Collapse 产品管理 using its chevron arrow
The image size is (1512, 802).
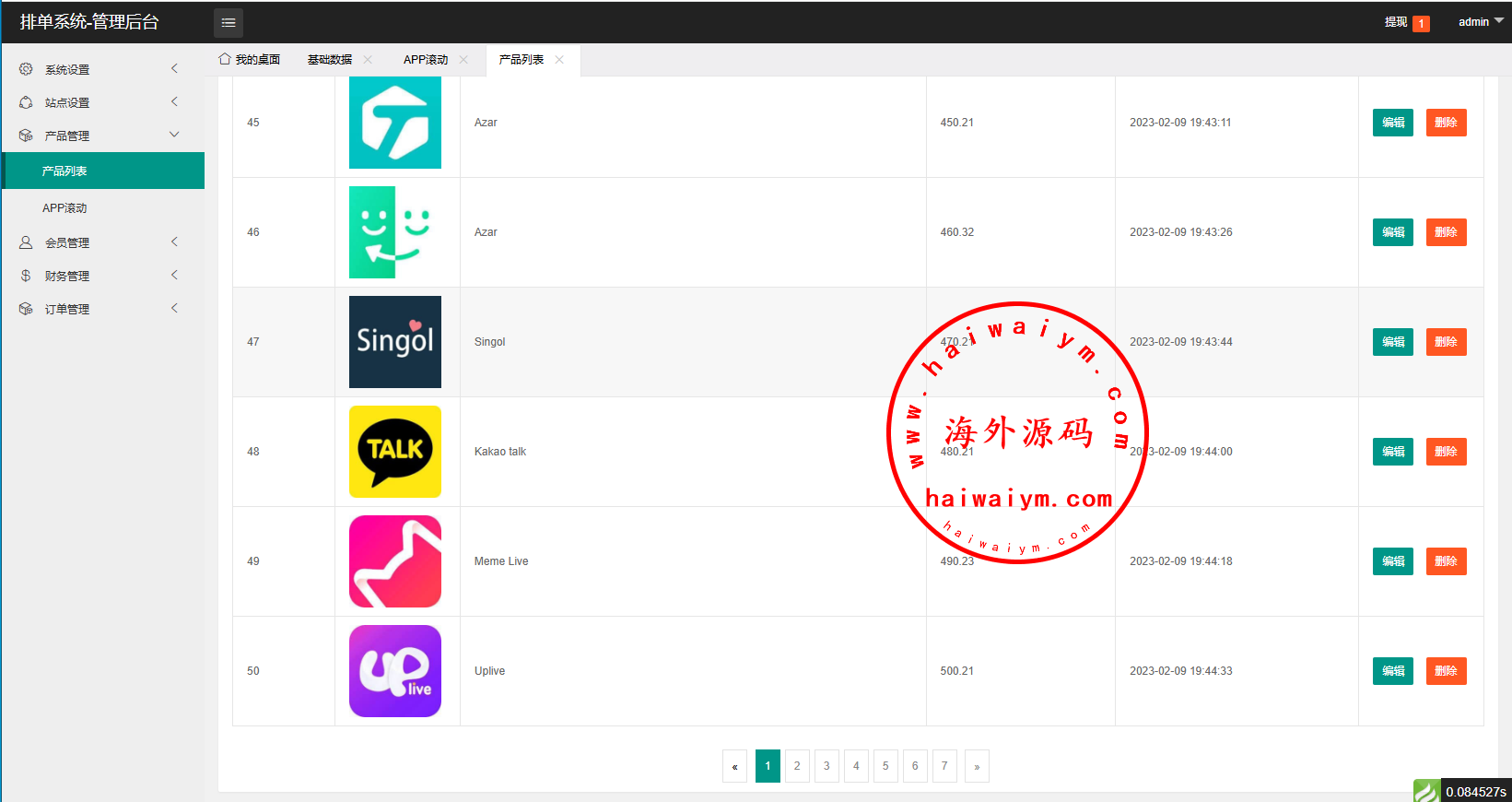(174, 135)
